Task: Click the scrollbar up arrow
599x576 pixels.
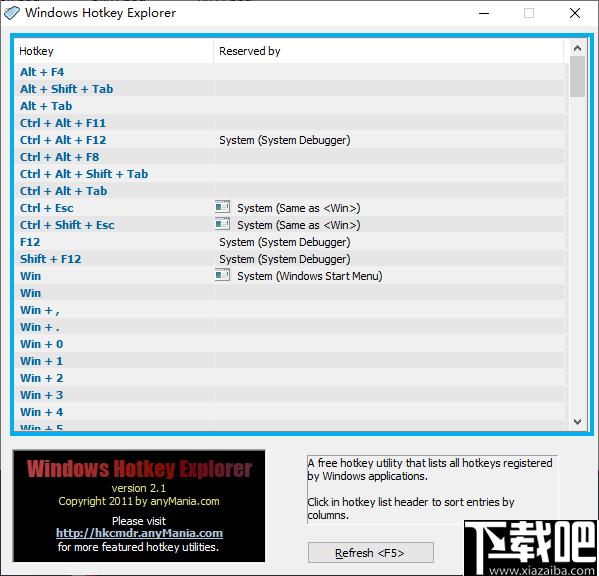Action: click(x=577, y=48)
